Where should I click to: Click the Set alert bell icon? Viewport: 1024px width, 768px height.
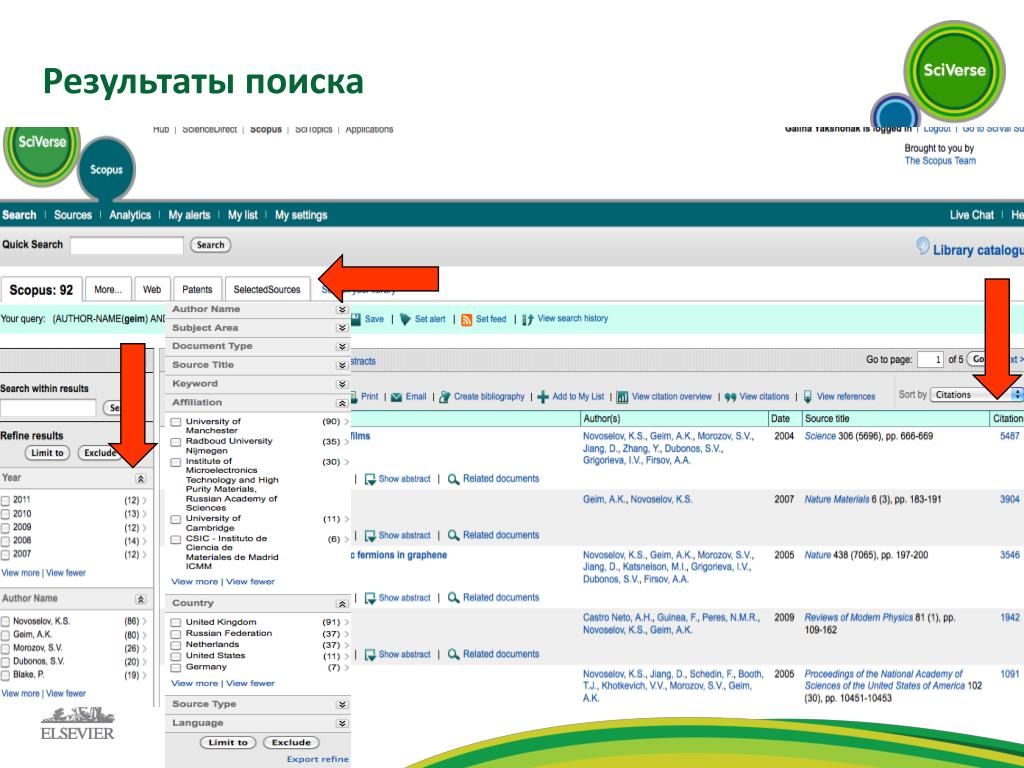(x=405, y=319)
